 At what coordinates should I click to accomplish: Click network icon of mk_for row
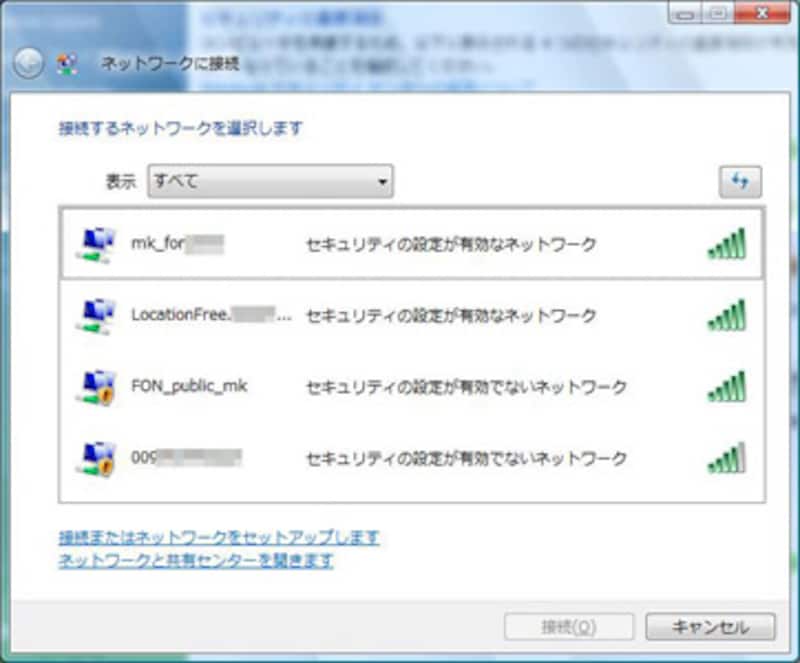pos(96,245)
